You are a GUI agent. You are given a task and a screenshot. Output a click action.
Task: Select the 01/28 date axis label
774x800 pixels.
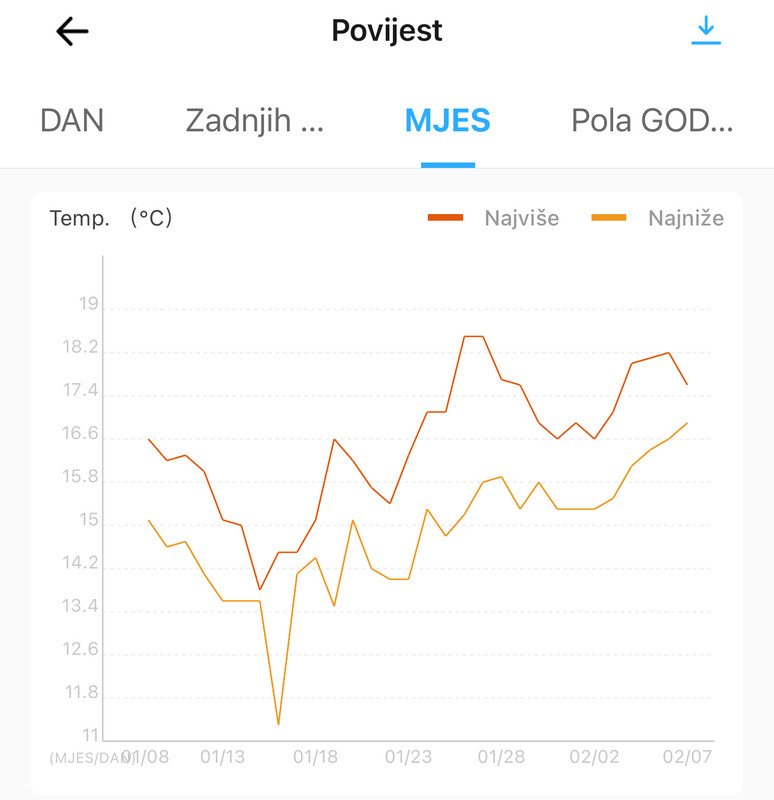(501, 757)
